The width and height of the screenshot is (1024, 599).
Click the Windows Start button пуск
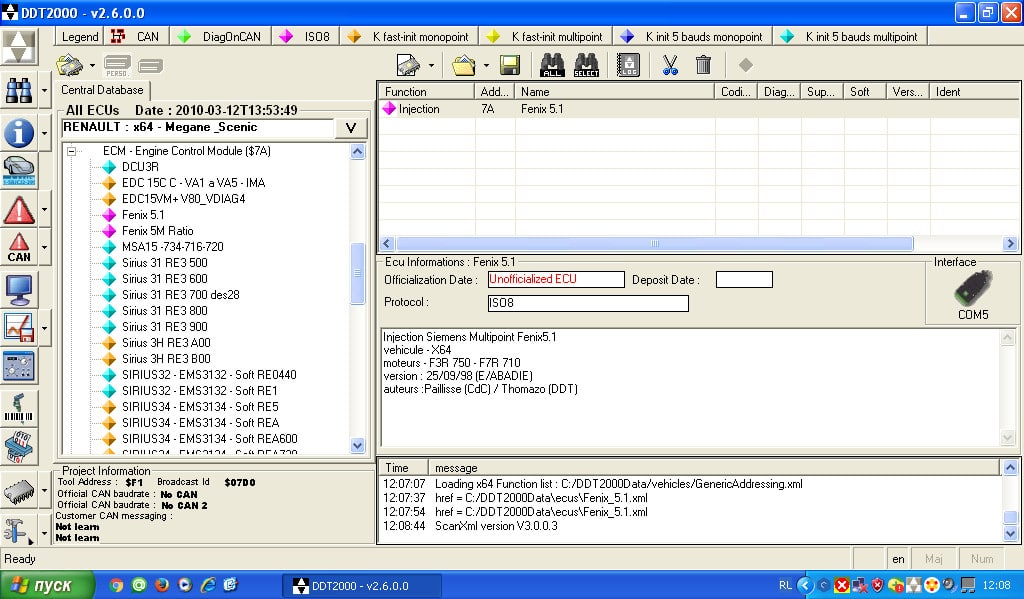click(x=47, y=585)
